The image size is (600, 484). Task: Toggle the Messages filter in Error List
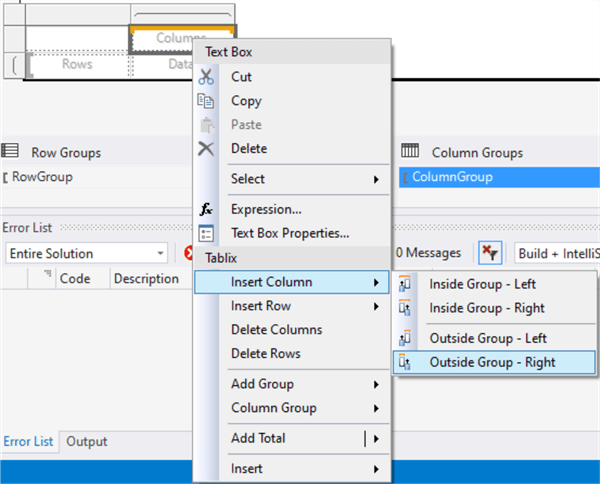point(427,253)
